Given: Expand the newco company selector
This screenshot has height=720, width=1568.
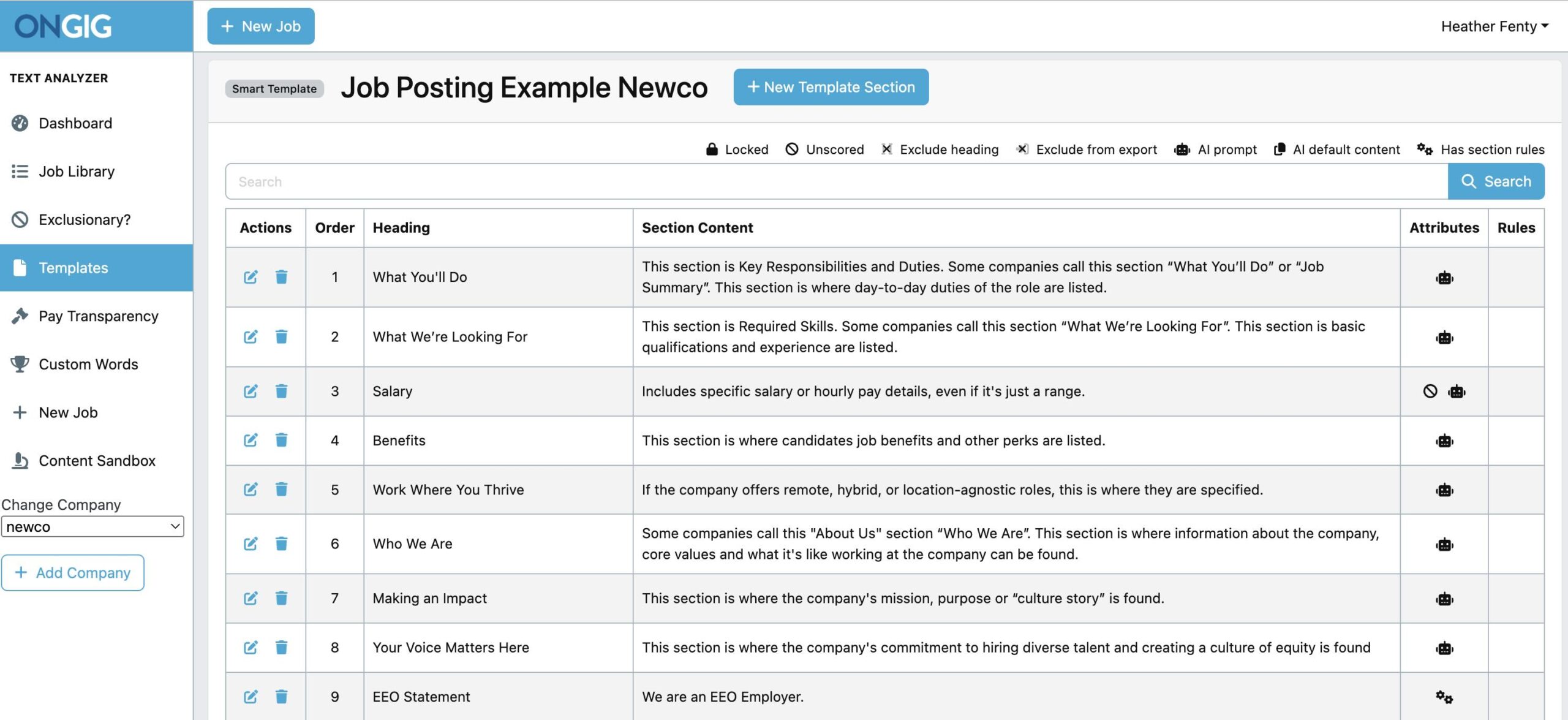Looking at the screenshot, I should click(92, 526).
